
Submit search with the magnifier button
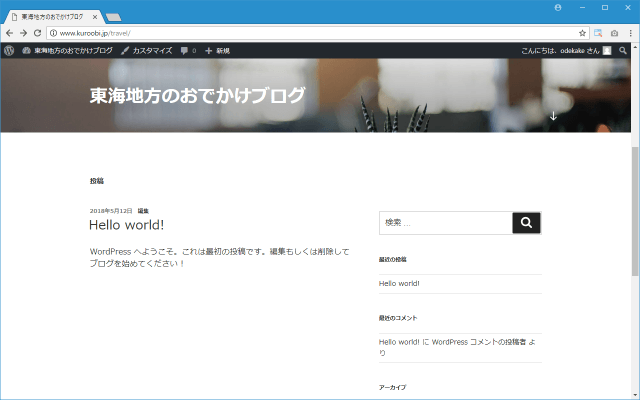[526, 222]
